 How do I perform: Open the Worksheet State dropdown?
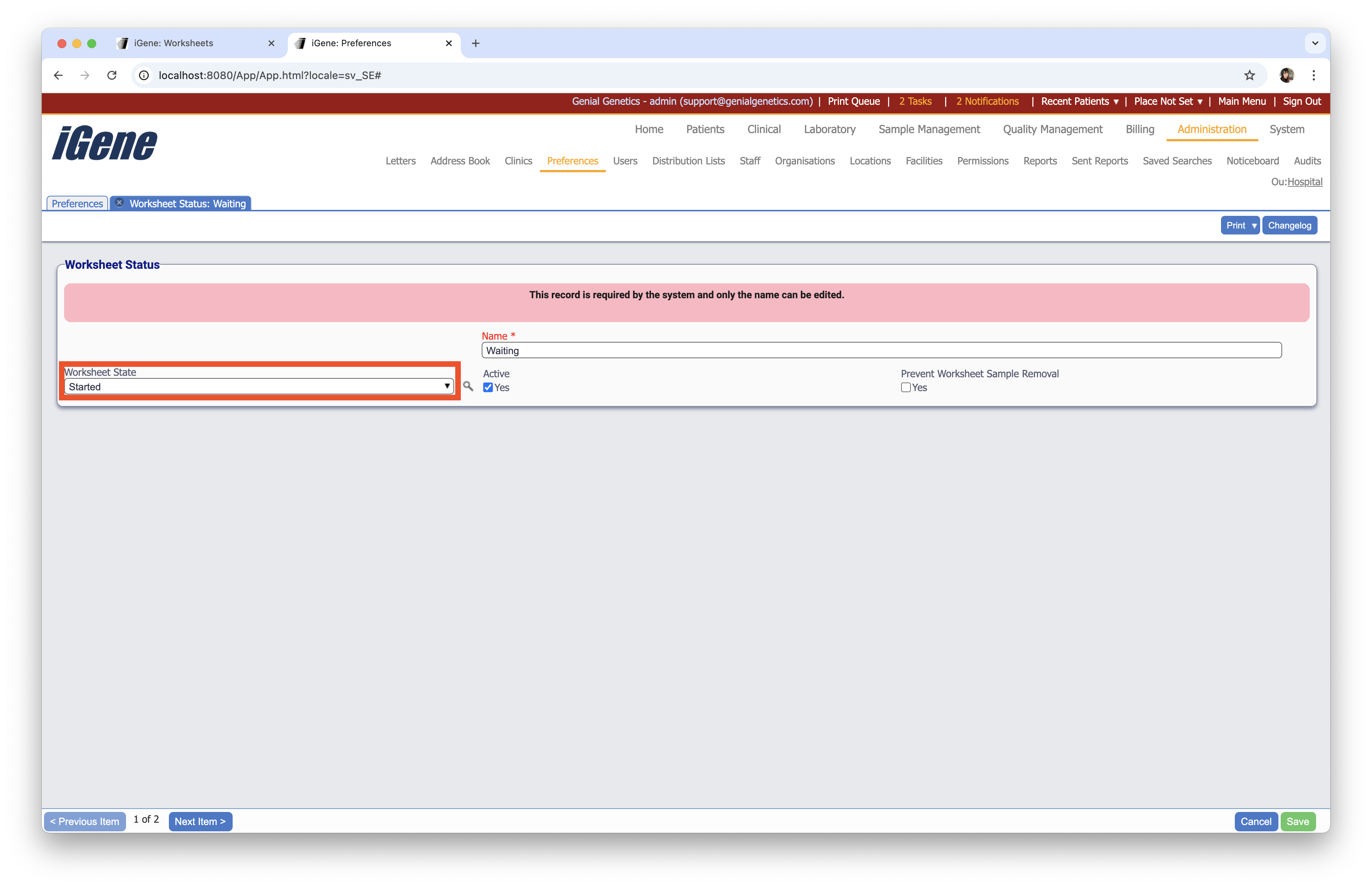pyautogui.click(x=259, y=386)
